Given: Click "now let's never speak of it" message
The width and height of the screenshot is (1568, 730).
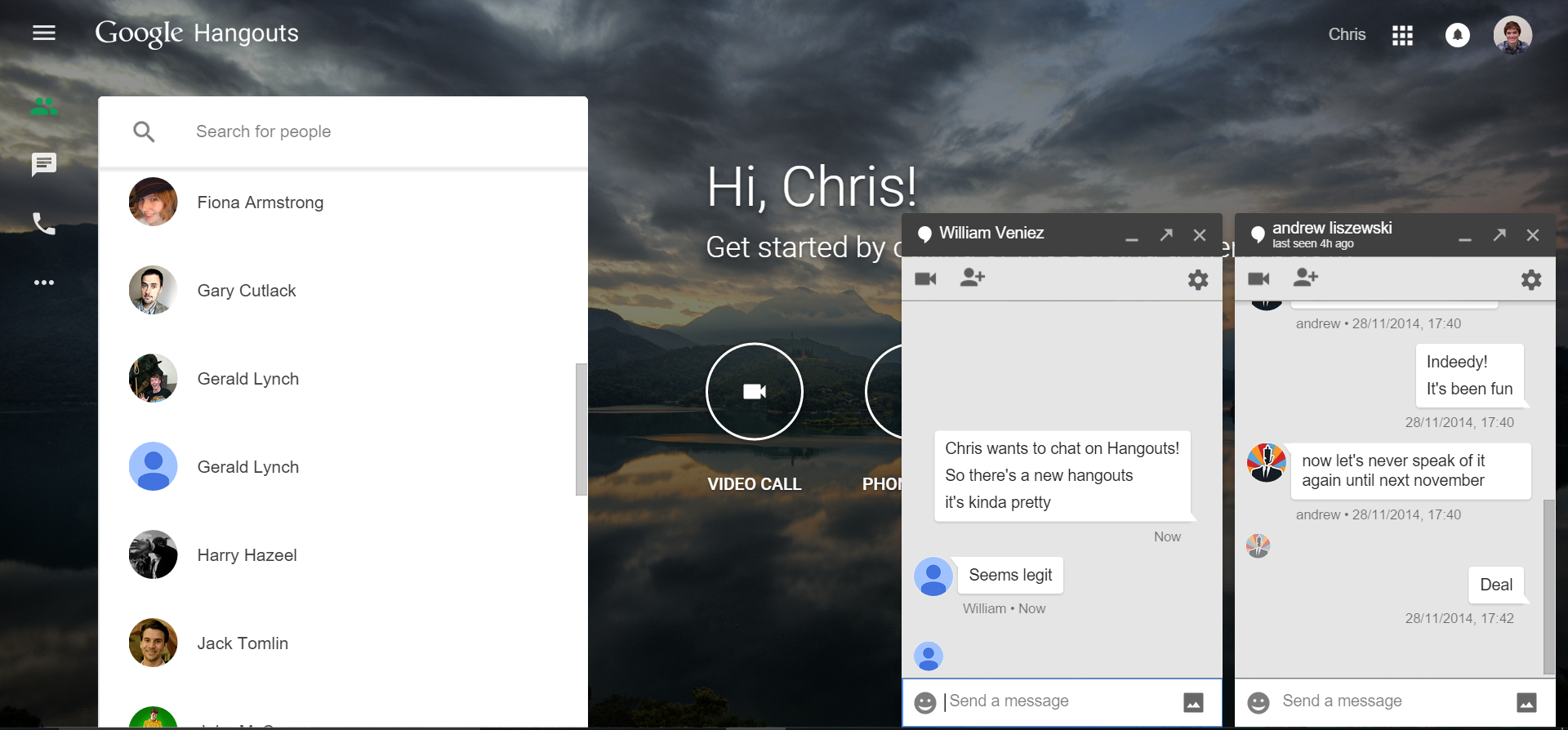Looking at the screenshot, I should tap(1410, 471).
